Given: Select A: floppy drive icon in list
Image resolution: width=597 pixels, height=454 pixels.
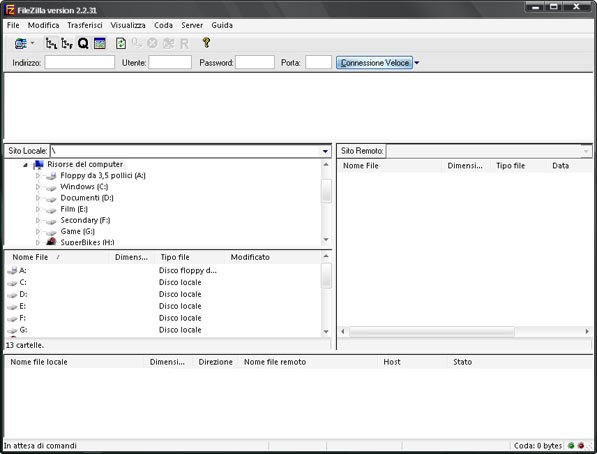Looking at the screenshot, I should 12,271.
